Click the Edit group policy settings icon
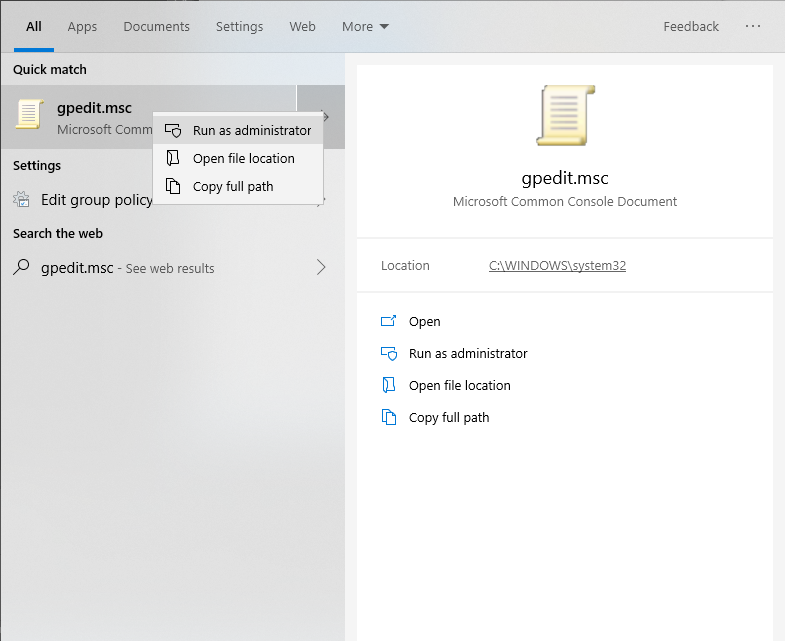Image resolution: width=785 pixels, height=641 pixels. [22, 200]
